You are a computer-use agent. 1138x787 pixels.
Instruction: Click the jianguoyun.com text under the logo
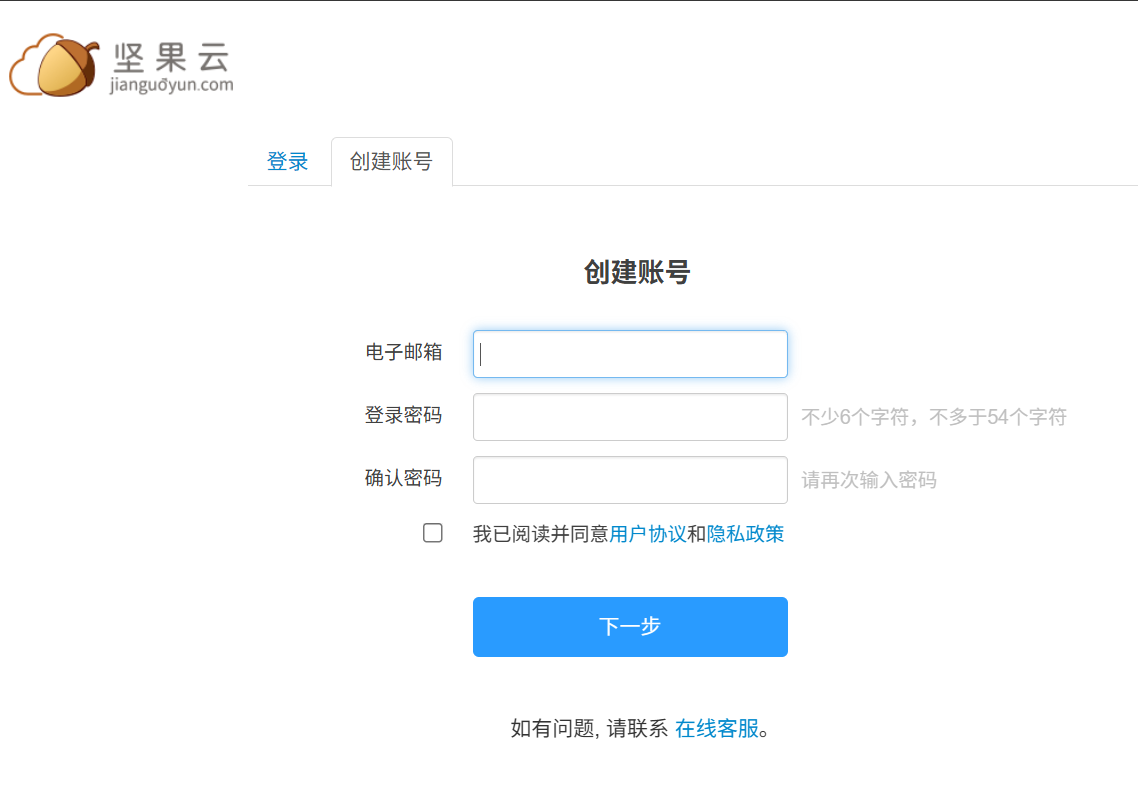171,86
